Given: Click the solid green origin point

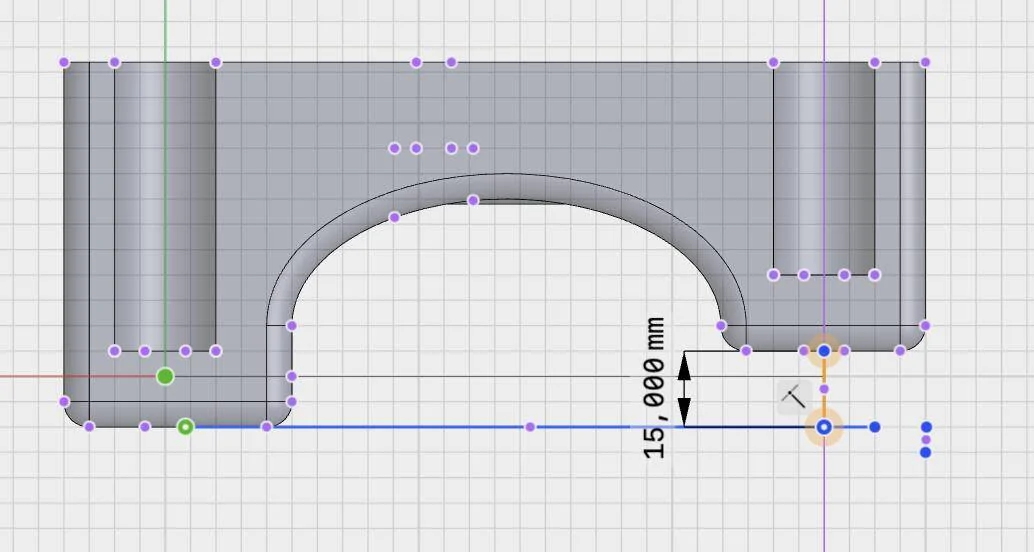Looking at the screenshot, I should 165,376.
